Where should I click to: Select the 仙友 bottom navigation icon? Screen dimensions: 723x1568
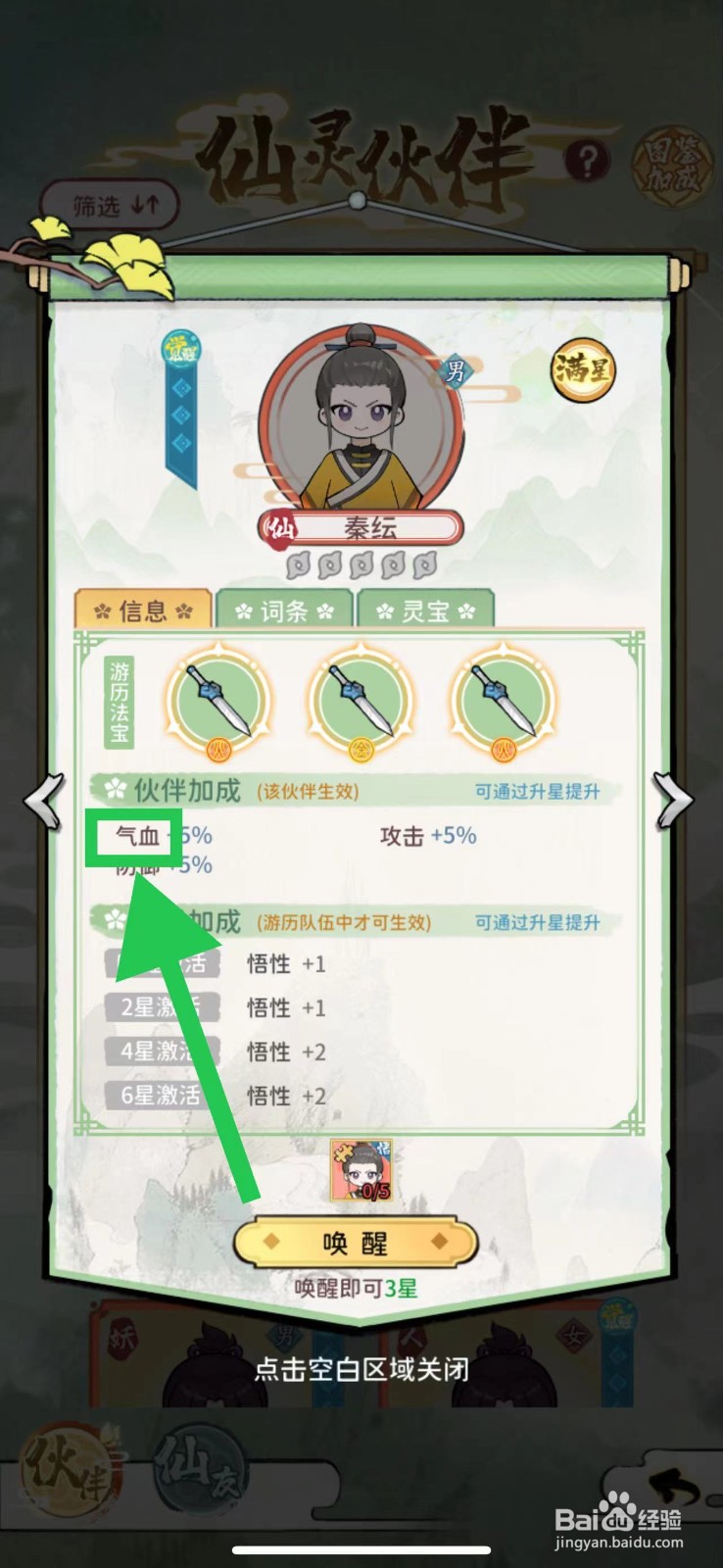click(200, 1467)
